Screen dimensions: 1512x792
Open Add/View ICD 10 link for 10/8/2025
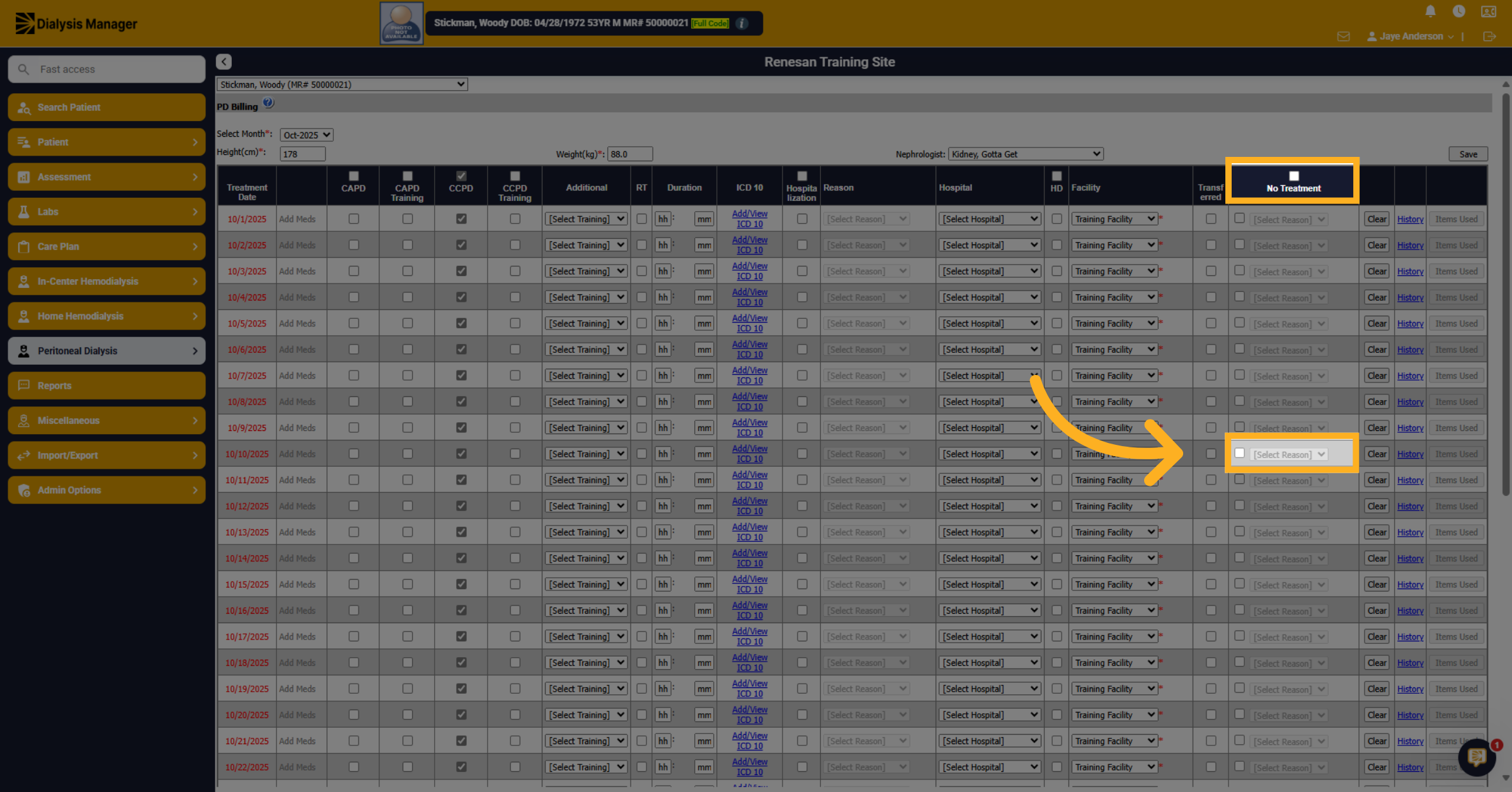pos(750,401)
